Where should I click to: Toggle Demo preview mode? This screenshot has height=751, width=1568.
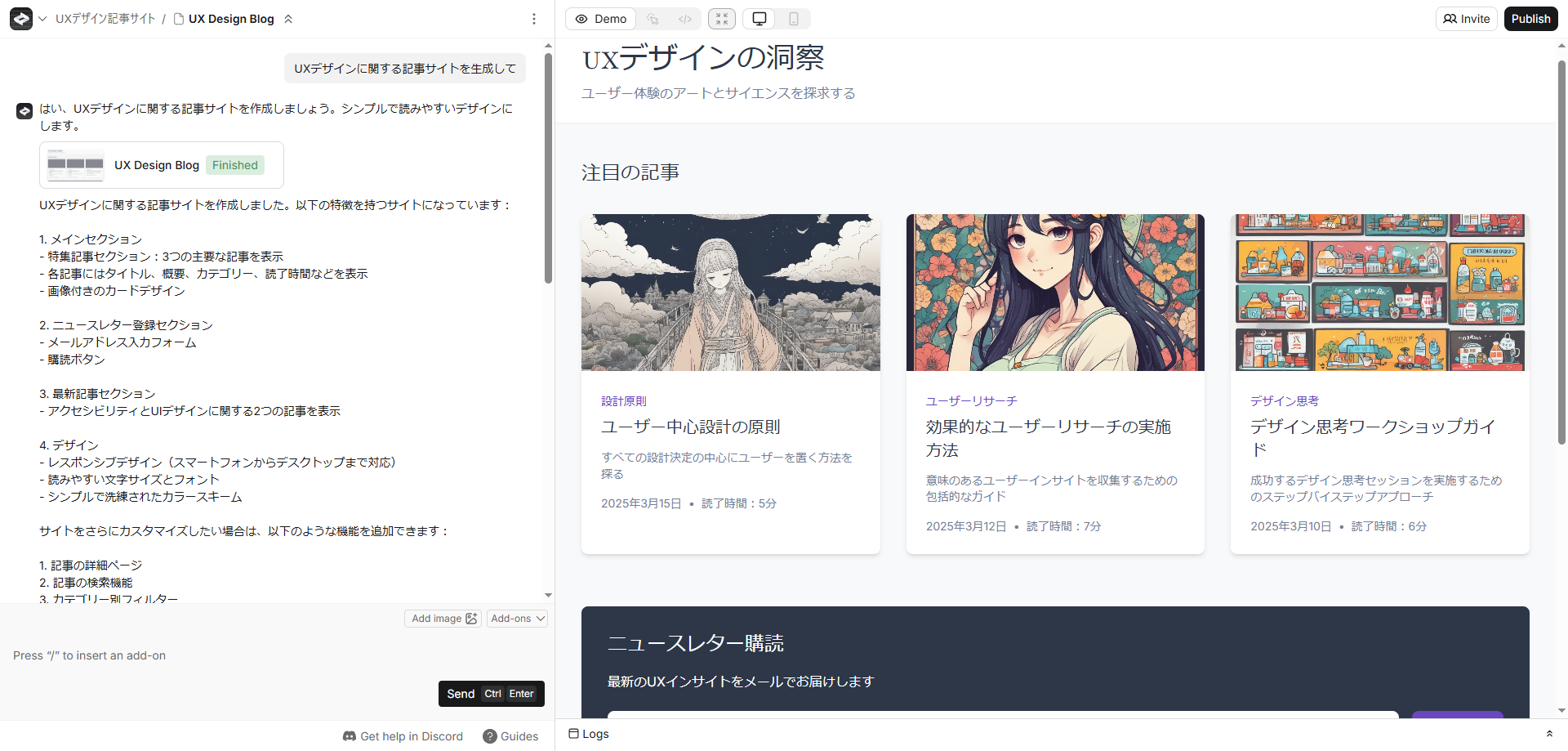[601, 19]
